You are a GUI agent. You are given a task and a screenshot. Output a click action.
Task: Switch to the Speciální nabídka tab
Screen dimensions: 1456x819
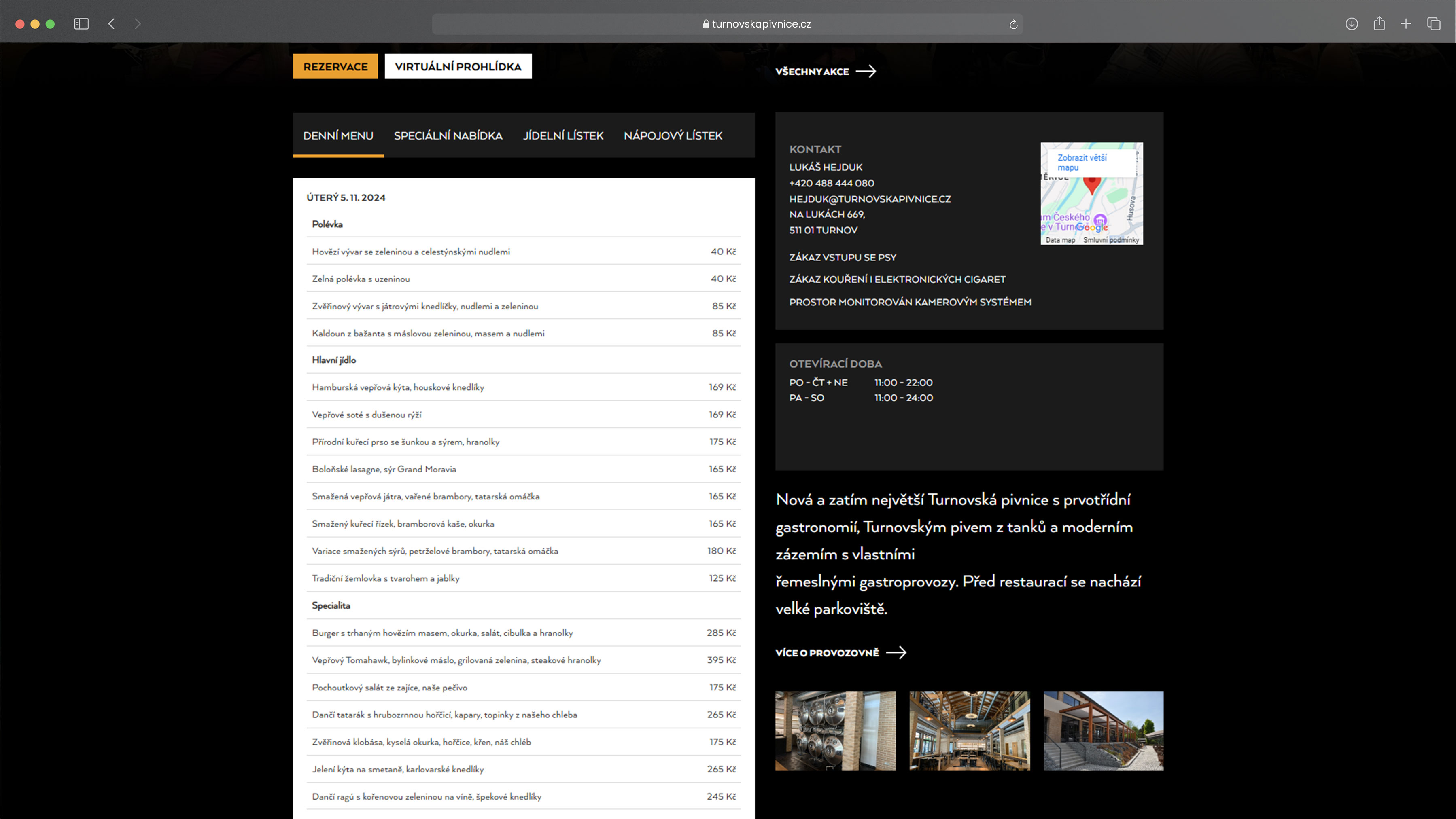448,135
